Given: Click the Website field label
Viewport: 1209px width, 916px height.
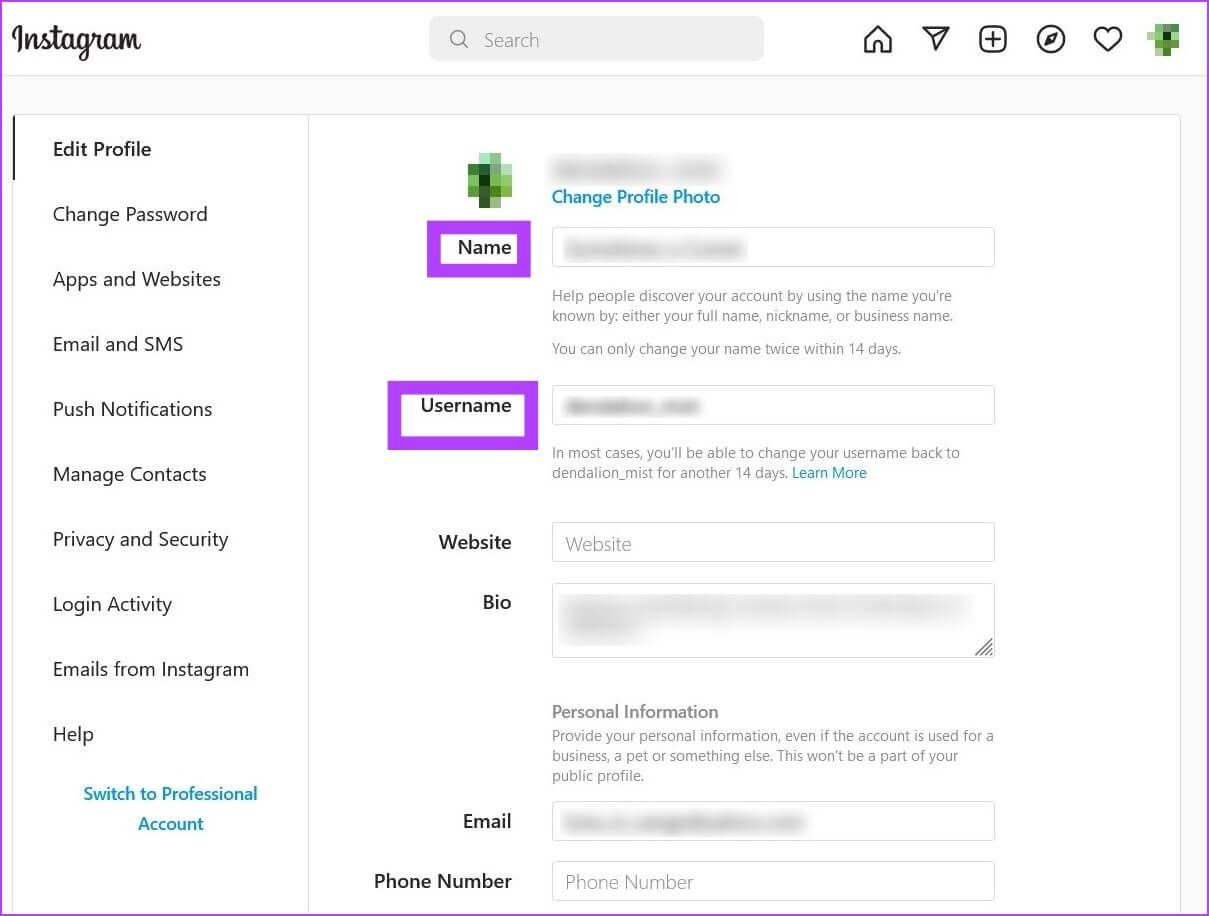Looking at the screenshot, I should click(475, 542).
